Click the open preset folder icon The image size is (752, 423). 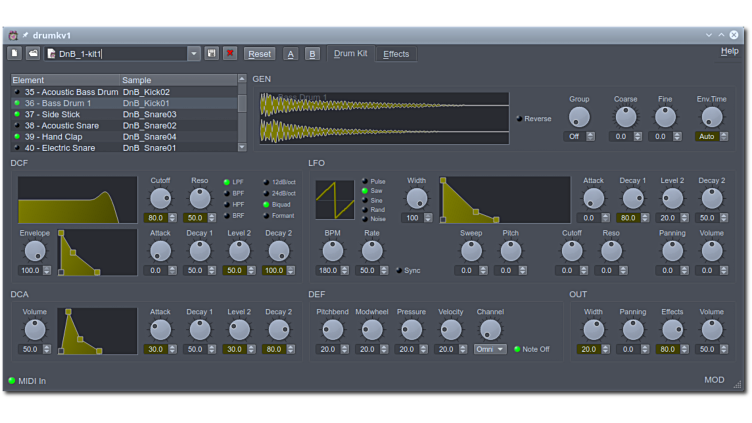tap(33, 54)
